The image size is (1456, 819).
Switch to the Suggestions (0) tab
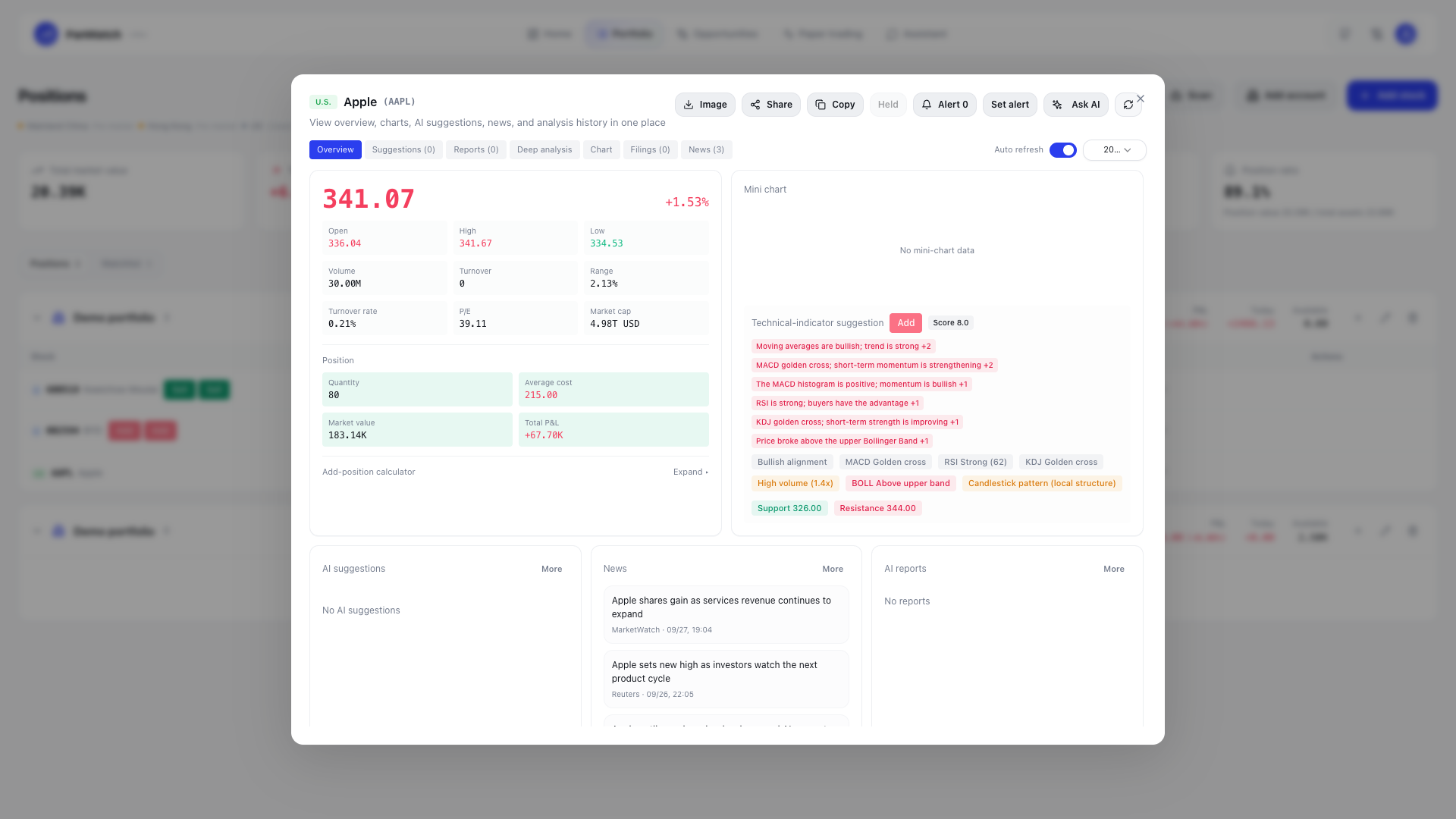point(403,149)
